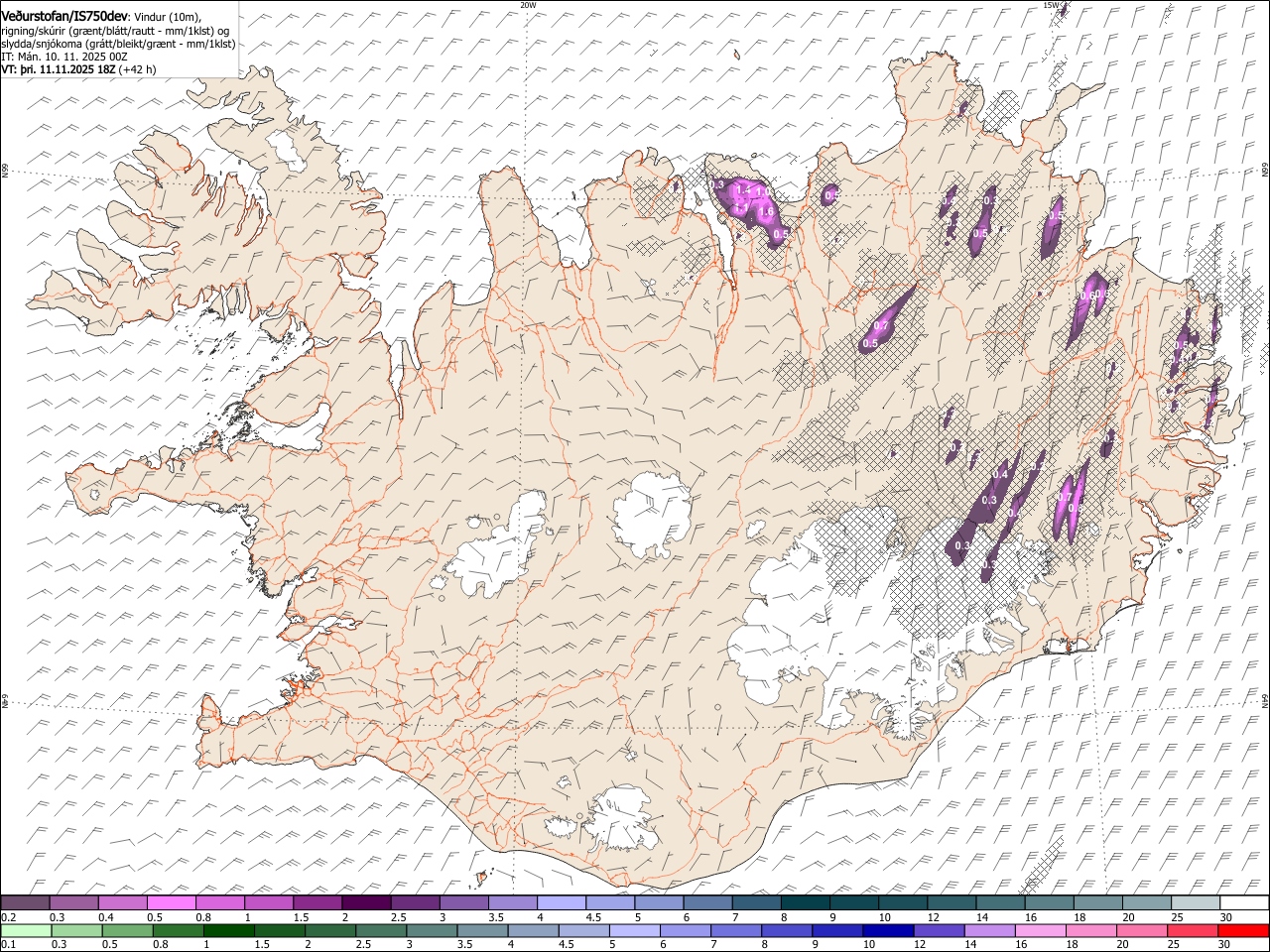Viewport: 1270px width, 952px height.
Task: Click the 1.6 precipitation value on the map
Action: (x=765, y=211)
